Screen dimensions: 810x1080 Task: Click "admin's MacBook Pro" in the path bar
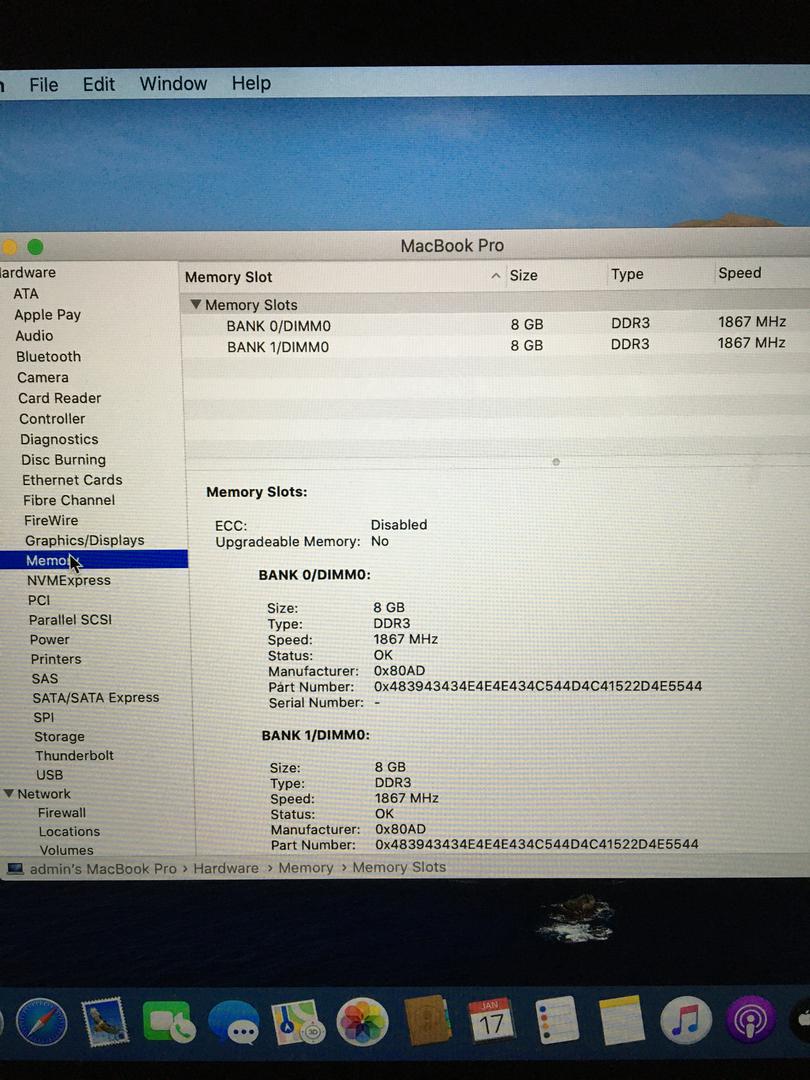103,869
